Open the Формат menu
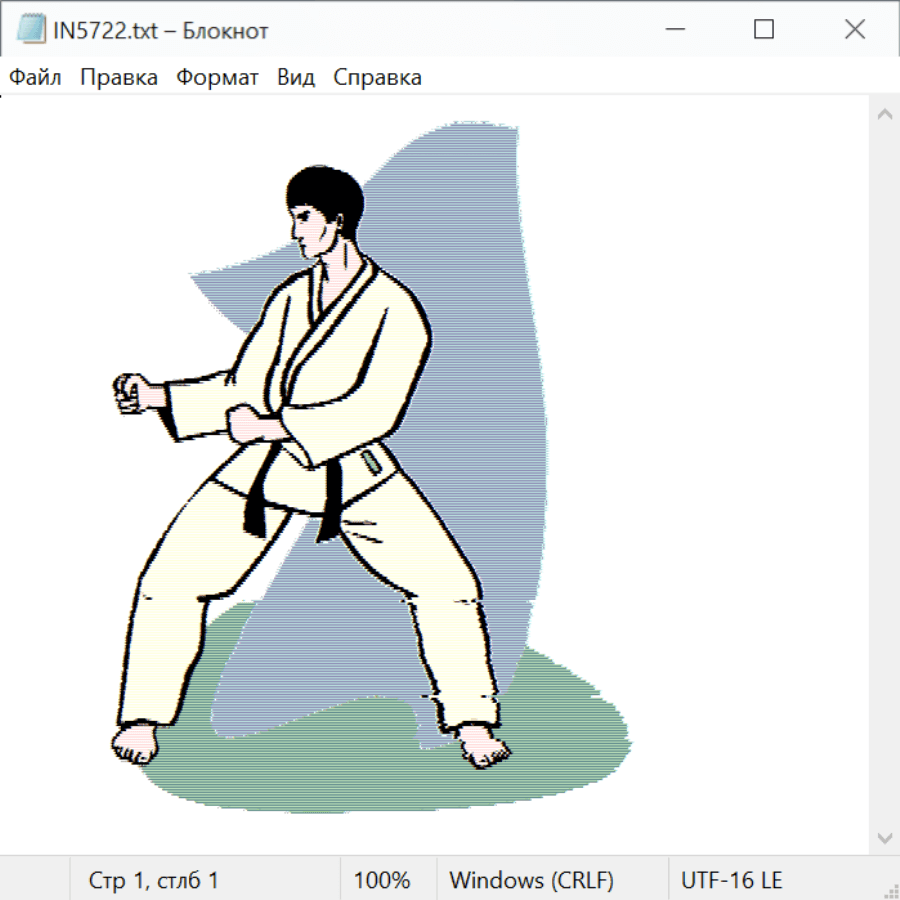900x900 pixels. point(217,78)
